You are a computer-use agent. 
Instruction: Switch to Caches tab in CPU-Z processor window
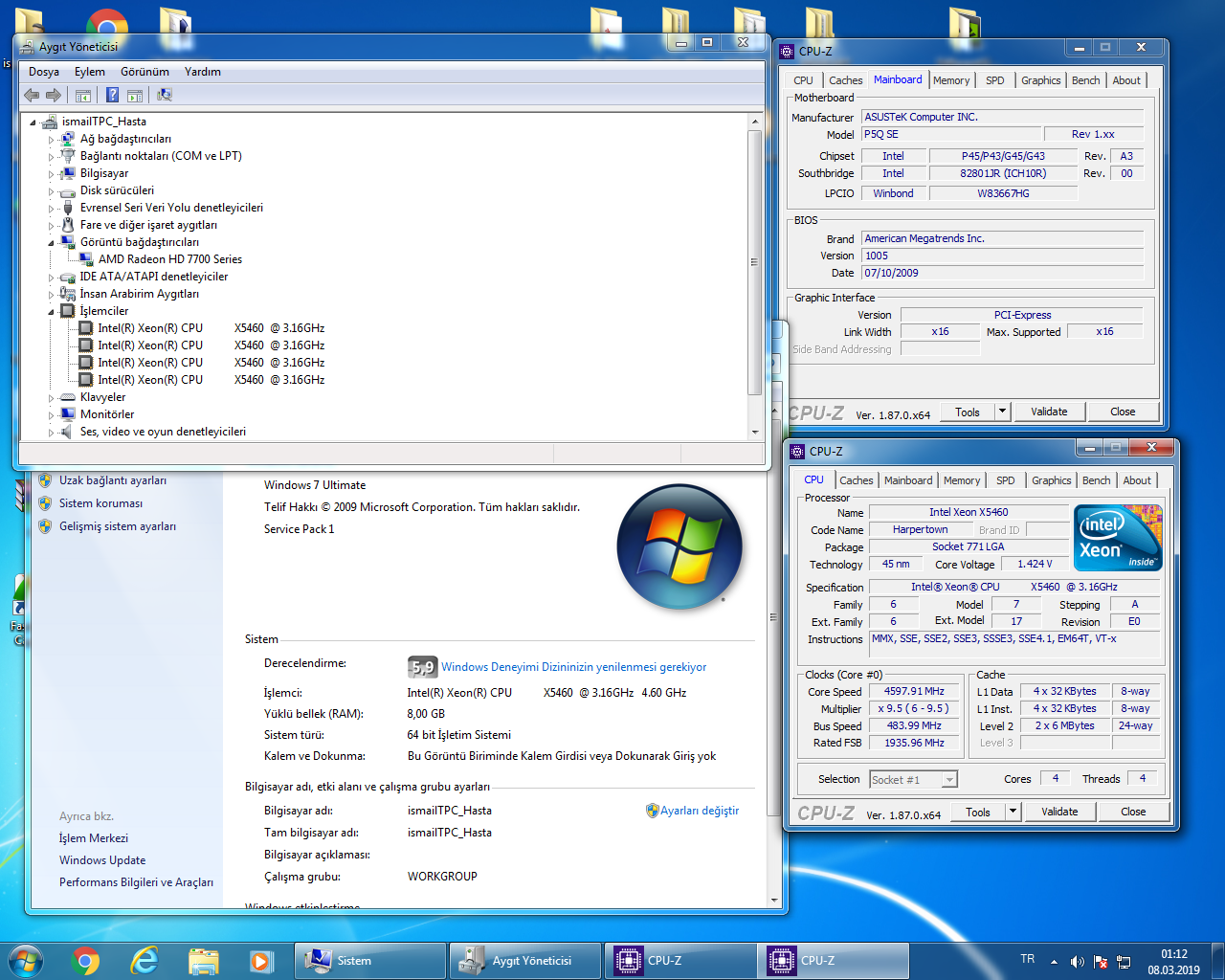pos(857,480)
